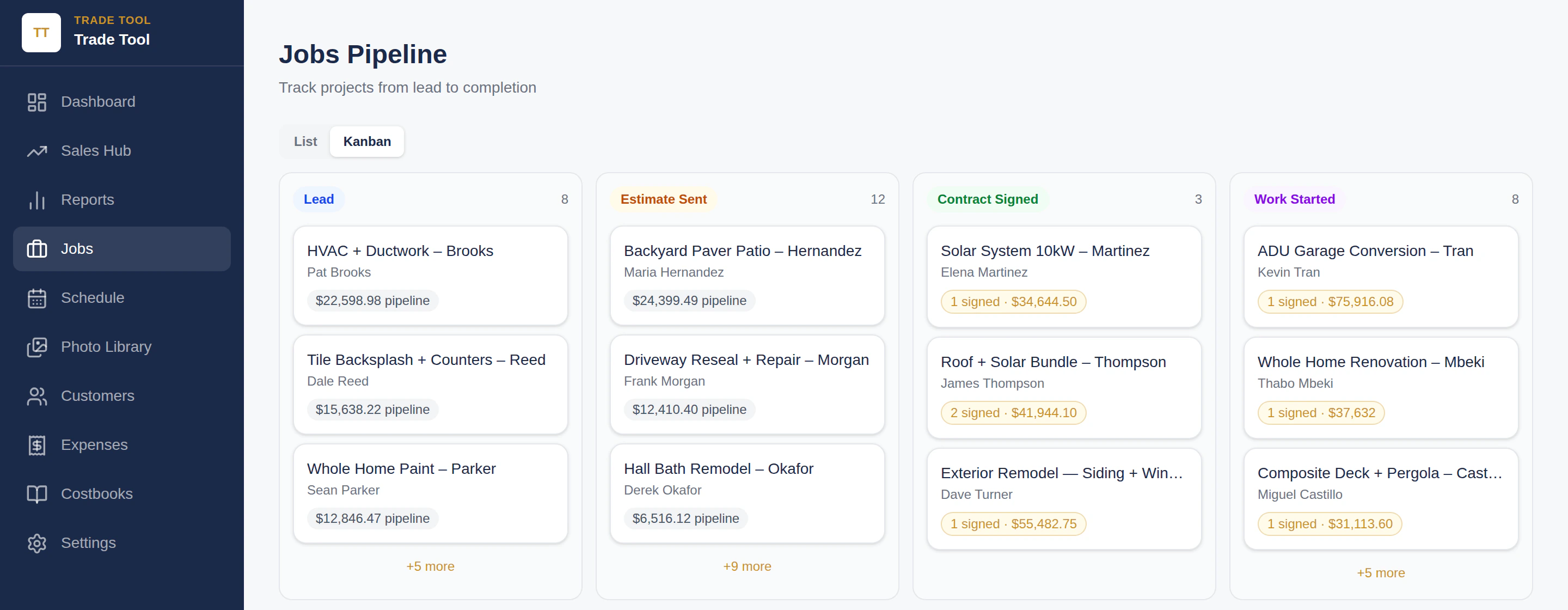The image size is (1568, 610).
Task: Click customer name Elena Martinez
Action: pyautogui.click(x=984, y=273)
